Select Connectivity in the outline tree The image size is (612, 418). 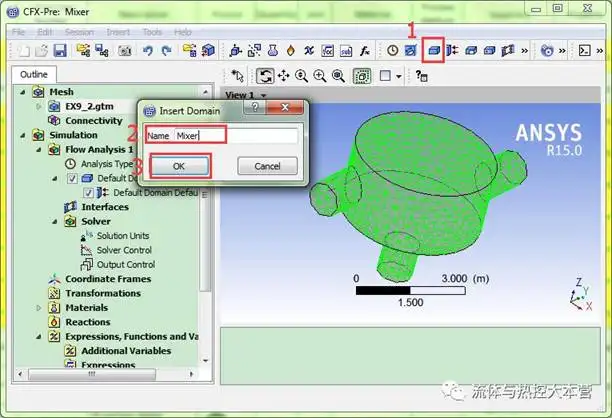coord(94,121)
